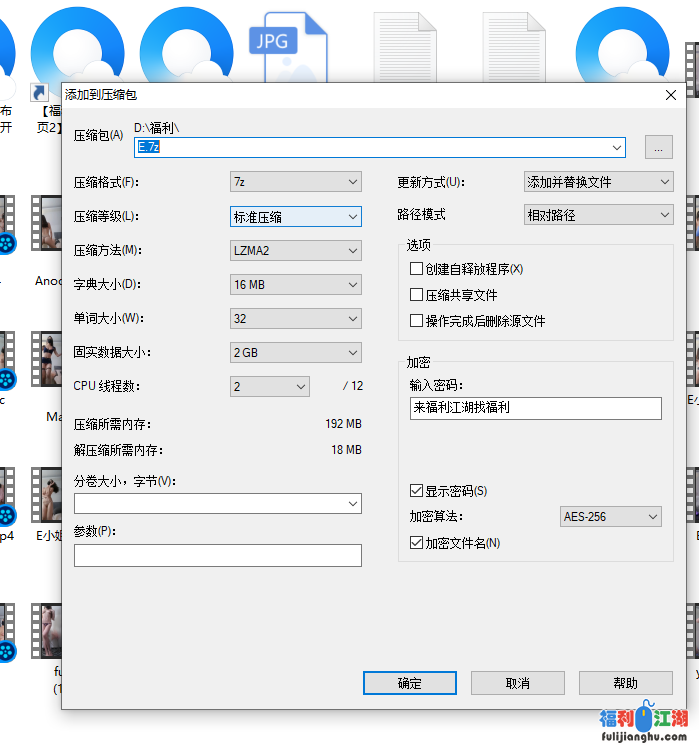
Task: Close the 添加到压缩包 dialog
Action: pyautogui.click(x=670, y=95)
